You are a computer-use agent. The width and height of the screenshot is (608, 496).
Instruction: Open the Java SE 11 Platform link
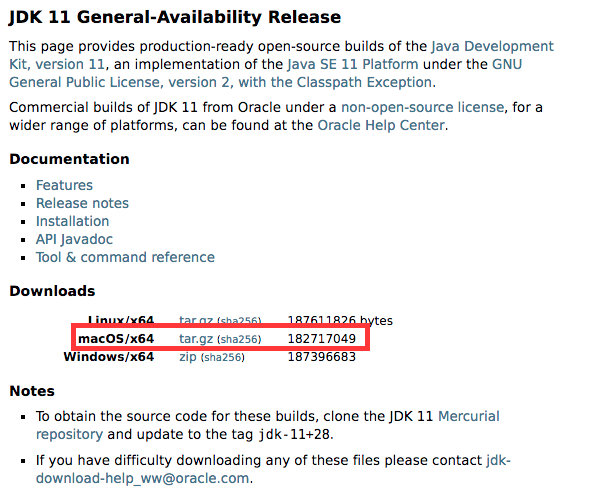click(353, 64)
